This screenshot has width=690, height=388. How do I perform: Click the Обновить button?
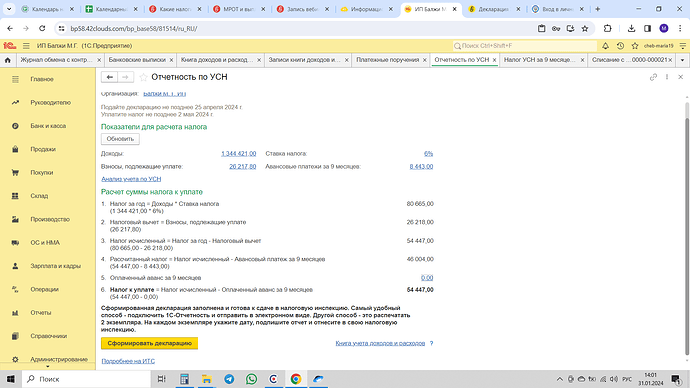[x=120, y=139]
